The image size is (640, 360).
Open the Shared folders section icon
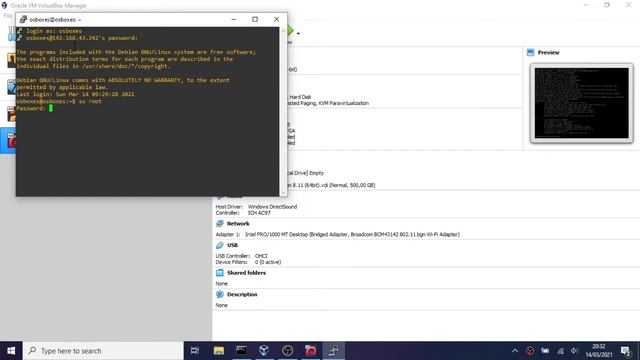pos(220,273)
